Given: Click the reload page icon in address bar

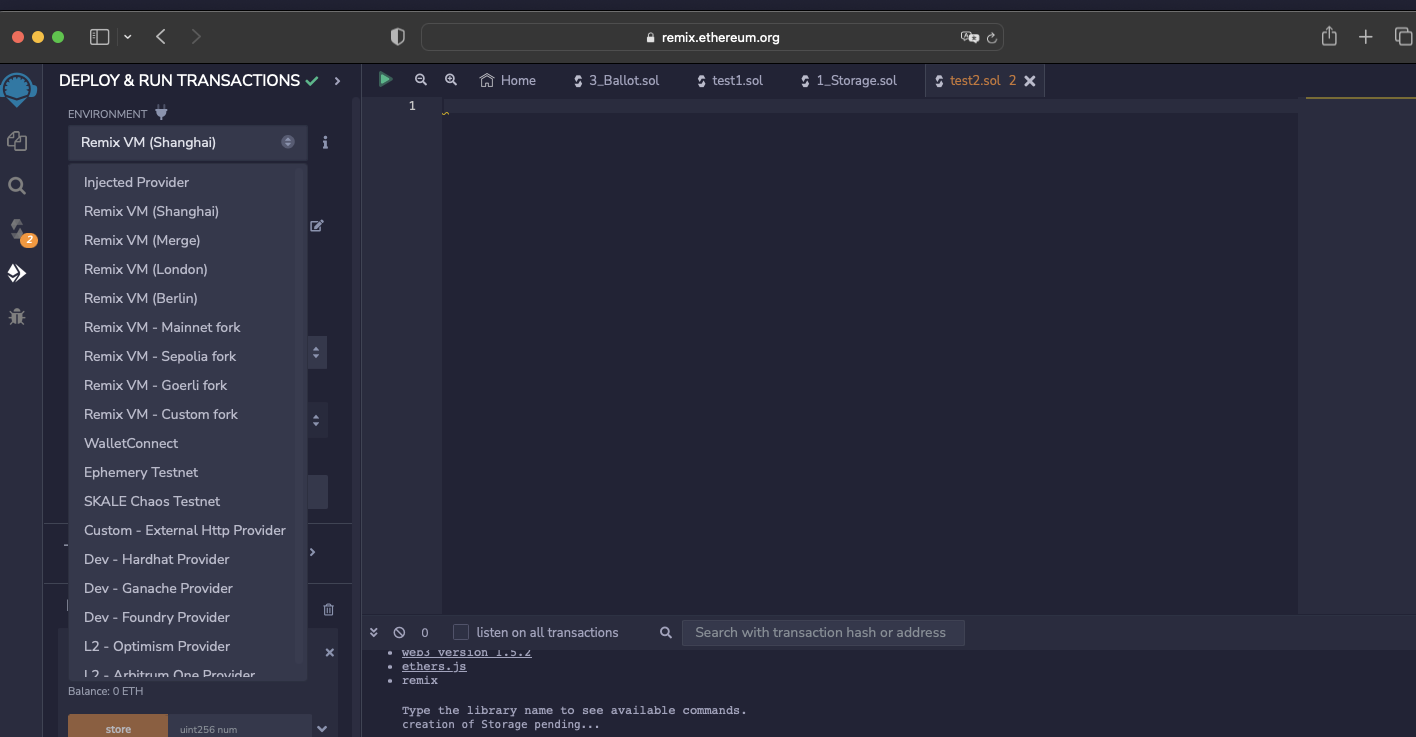Looking at the screenshot, I should pos(991,38).
